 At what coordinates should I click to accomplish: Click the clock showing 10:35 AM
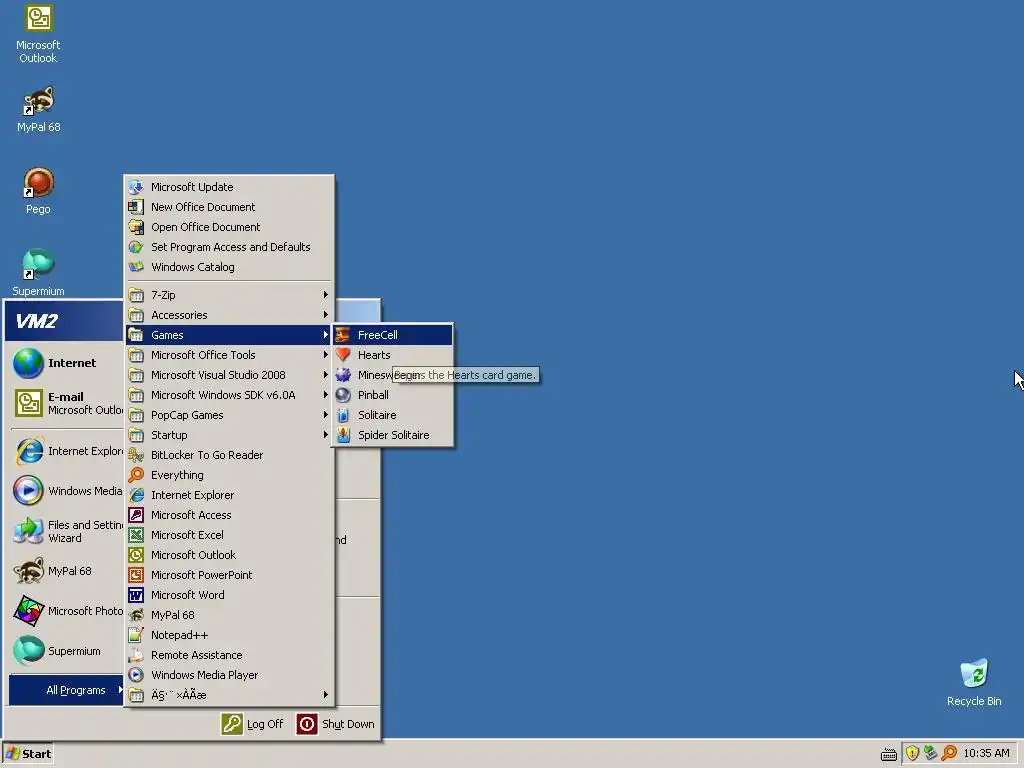click(x=986, y=754)
